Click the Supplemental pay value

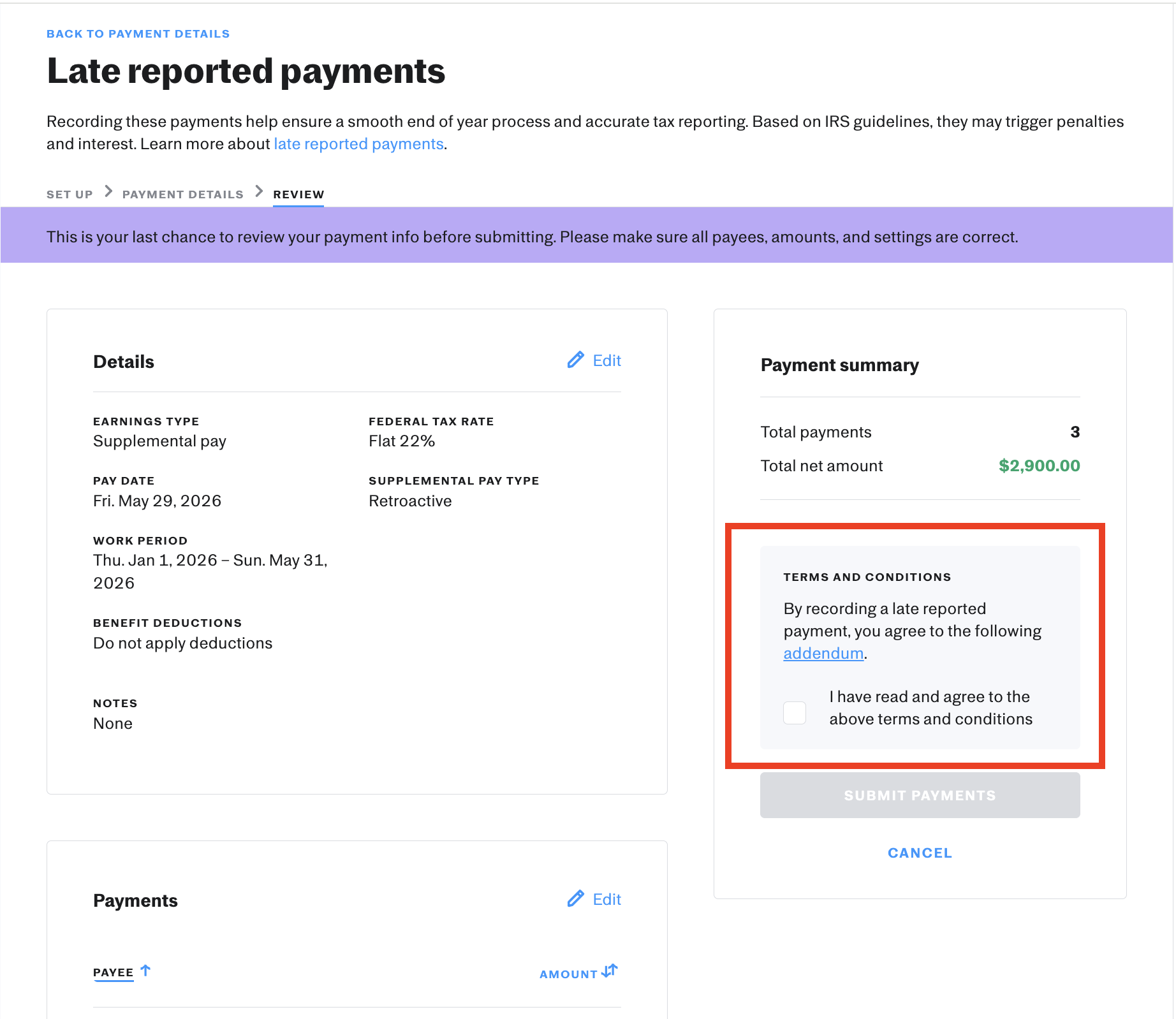click(x=159, y=441)
